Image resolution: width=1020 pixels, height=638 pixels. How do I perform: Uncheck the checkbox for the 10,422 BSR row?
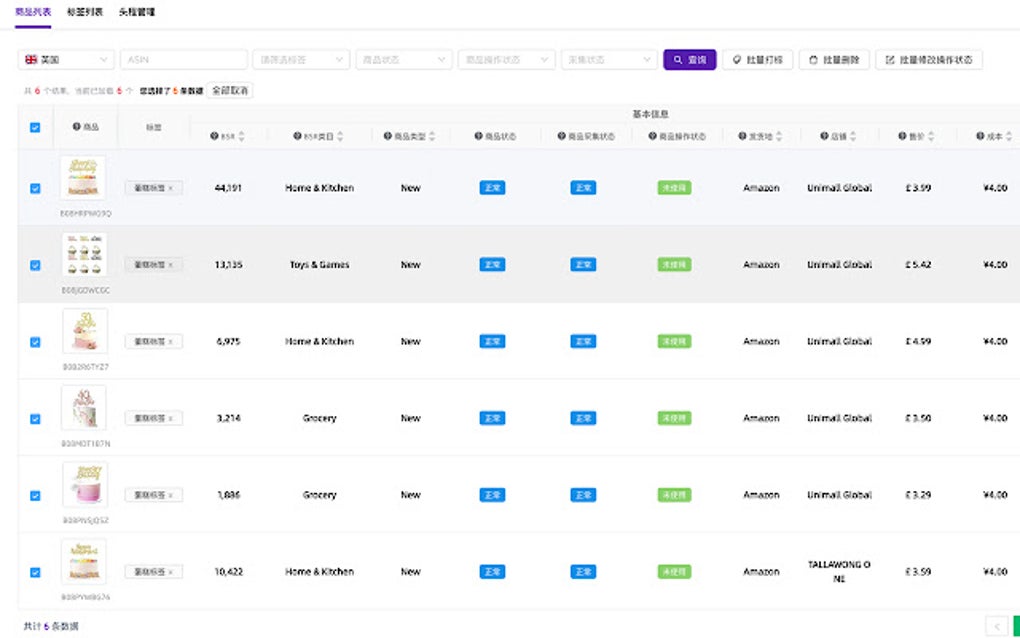[x=35, y=572]
